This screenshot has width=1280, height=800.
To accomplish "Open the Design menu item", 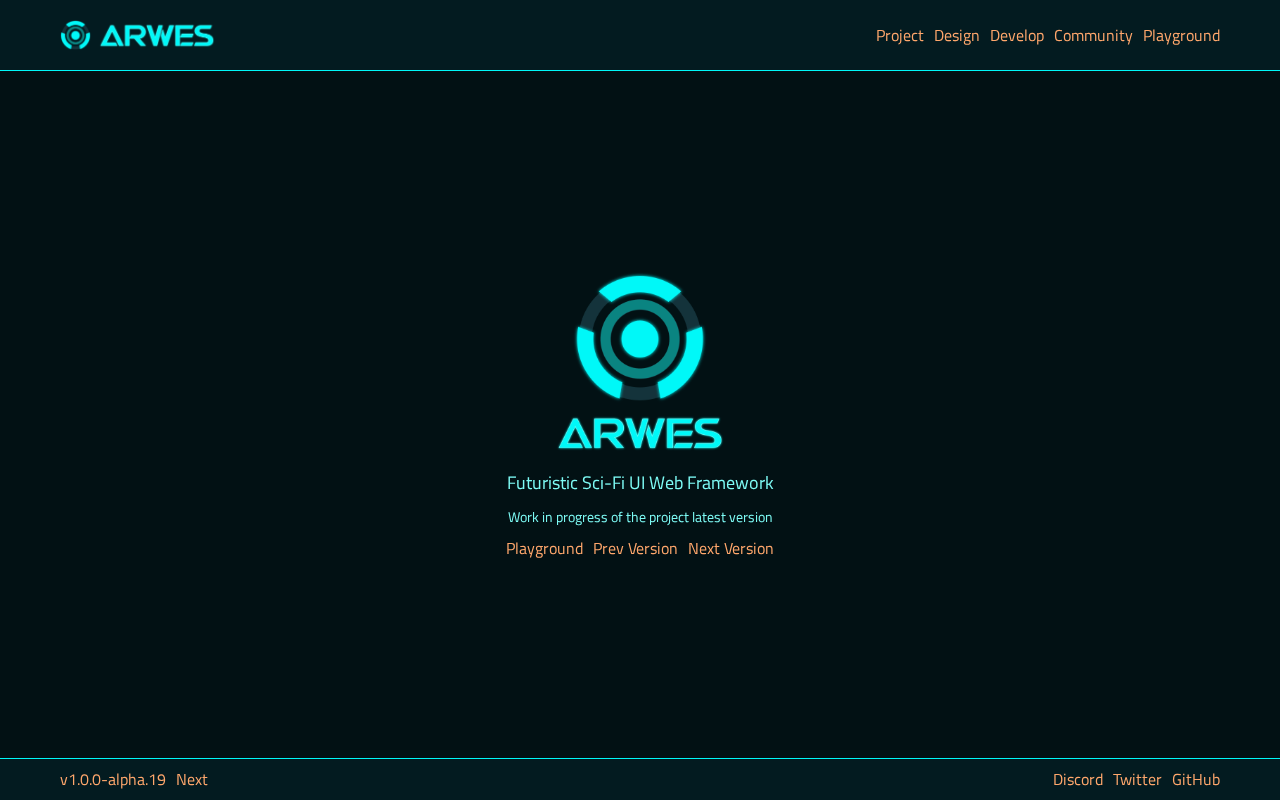I will [957, 36].
